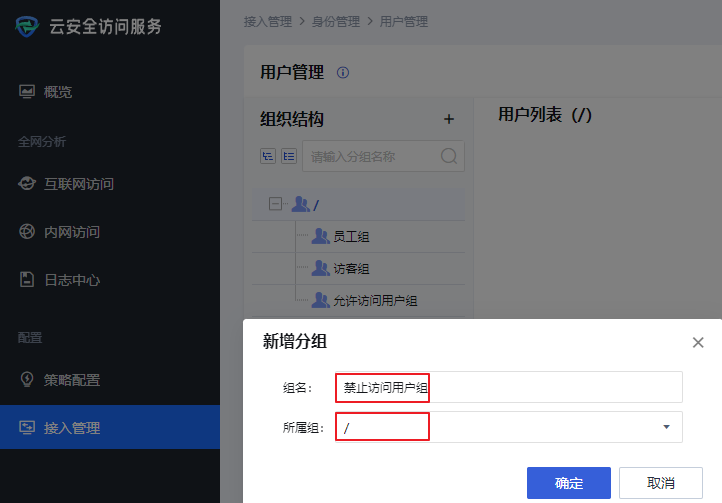Click the expand-all tree icon
This screenshot has width=722, height=503.
pos(268,156)
